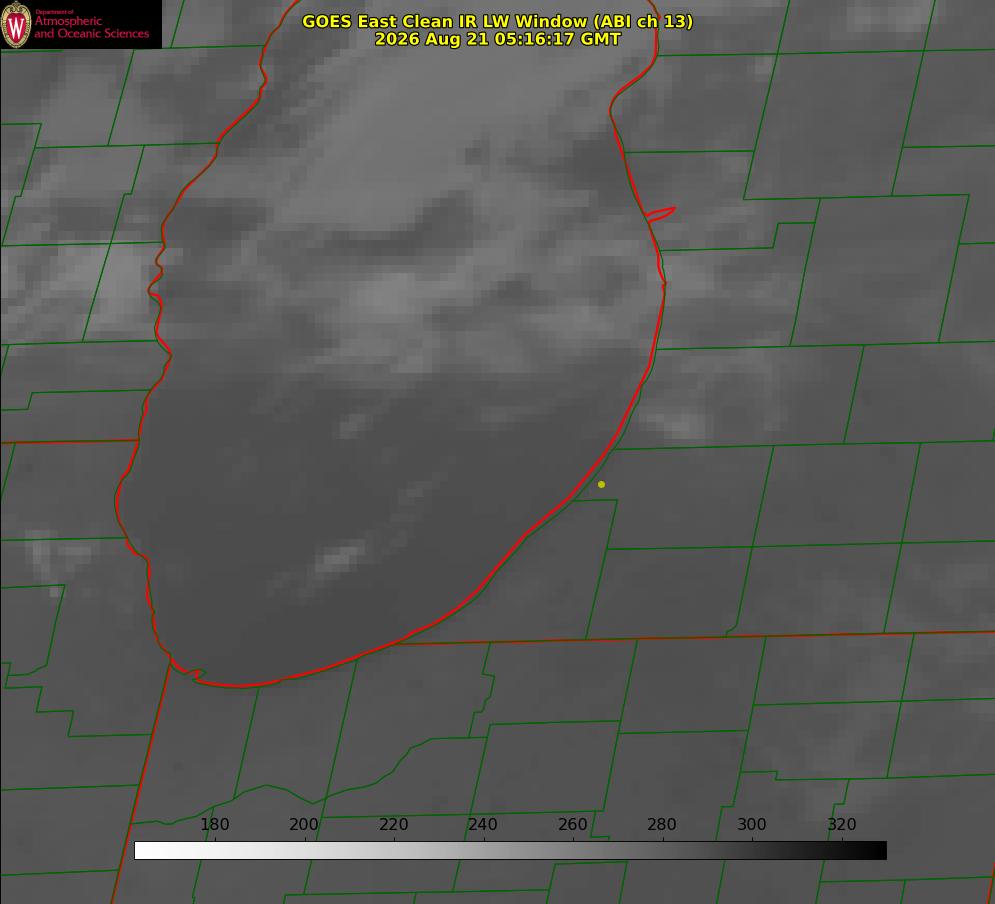
Task: Click the GOES East Clean IR title
Action: click(497, 21)
